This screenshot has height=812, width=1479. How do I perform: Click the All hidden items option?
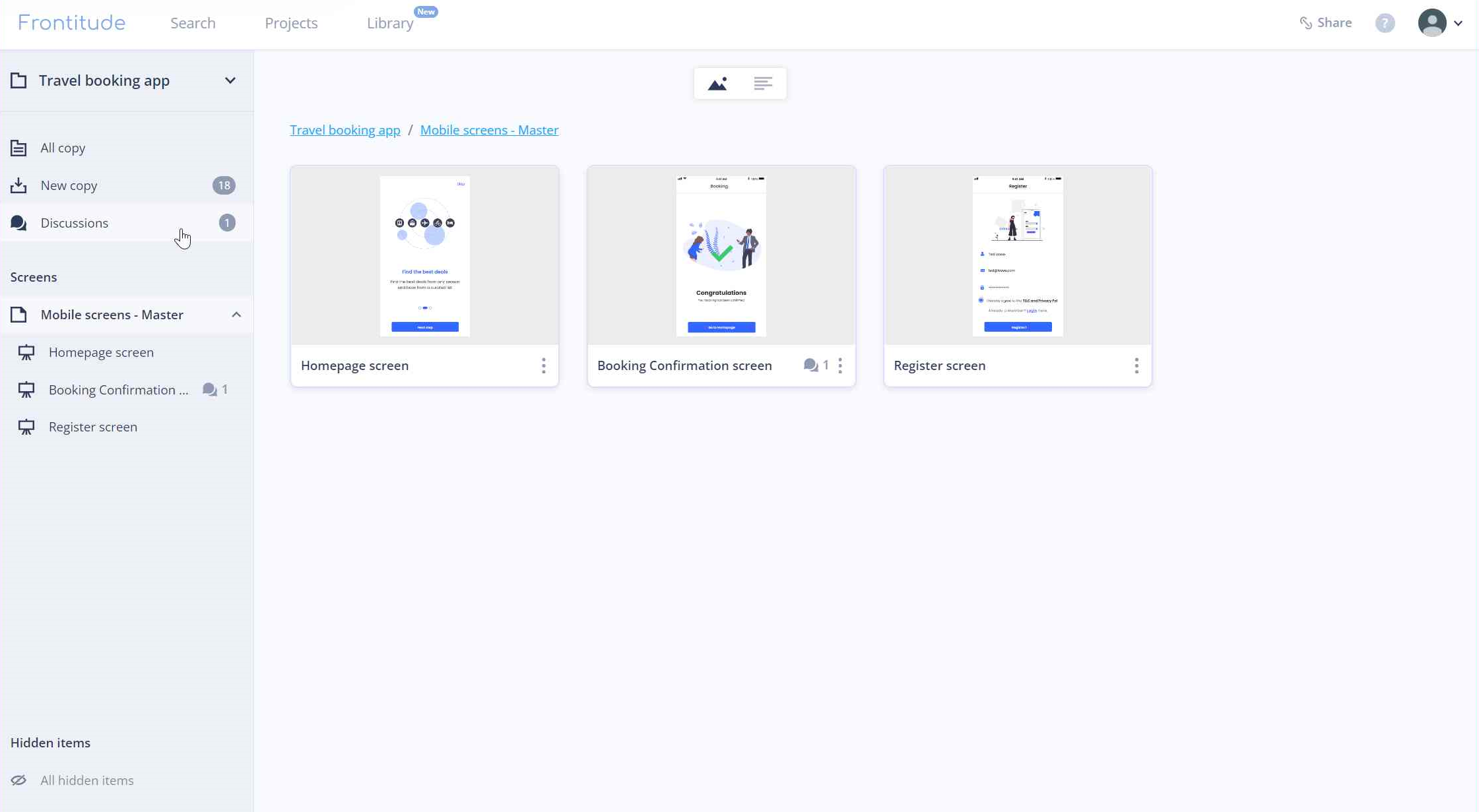click(x=87, y=780)
